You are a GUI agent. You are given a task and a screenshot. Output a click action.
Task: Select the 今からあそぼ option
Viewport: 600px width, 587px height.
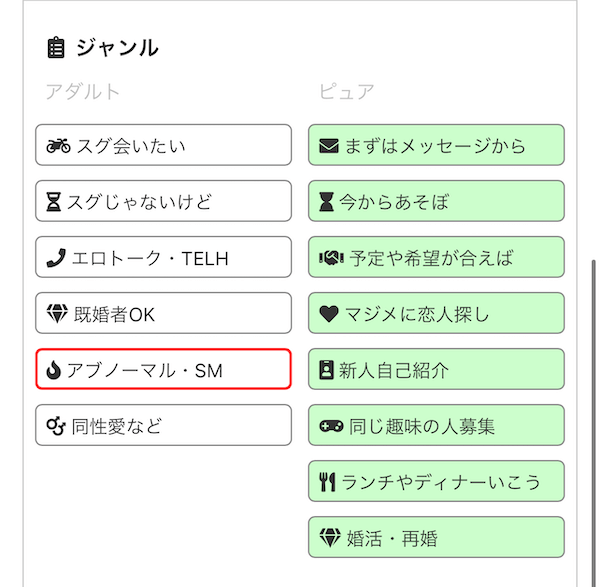click(x=436, y=201)
